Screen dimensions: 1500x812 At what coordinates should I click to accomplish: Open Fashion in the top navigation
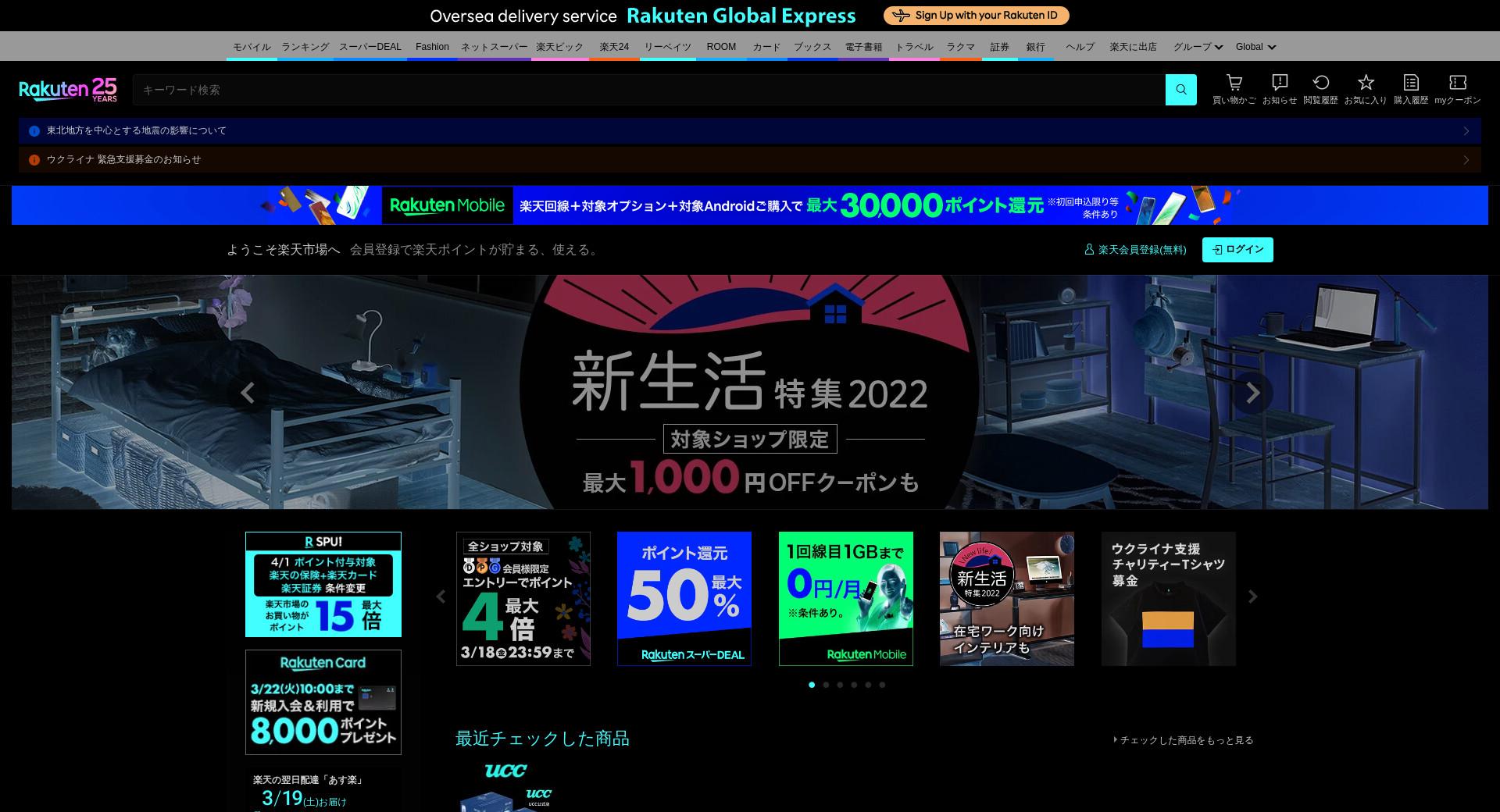pos(432,47)
